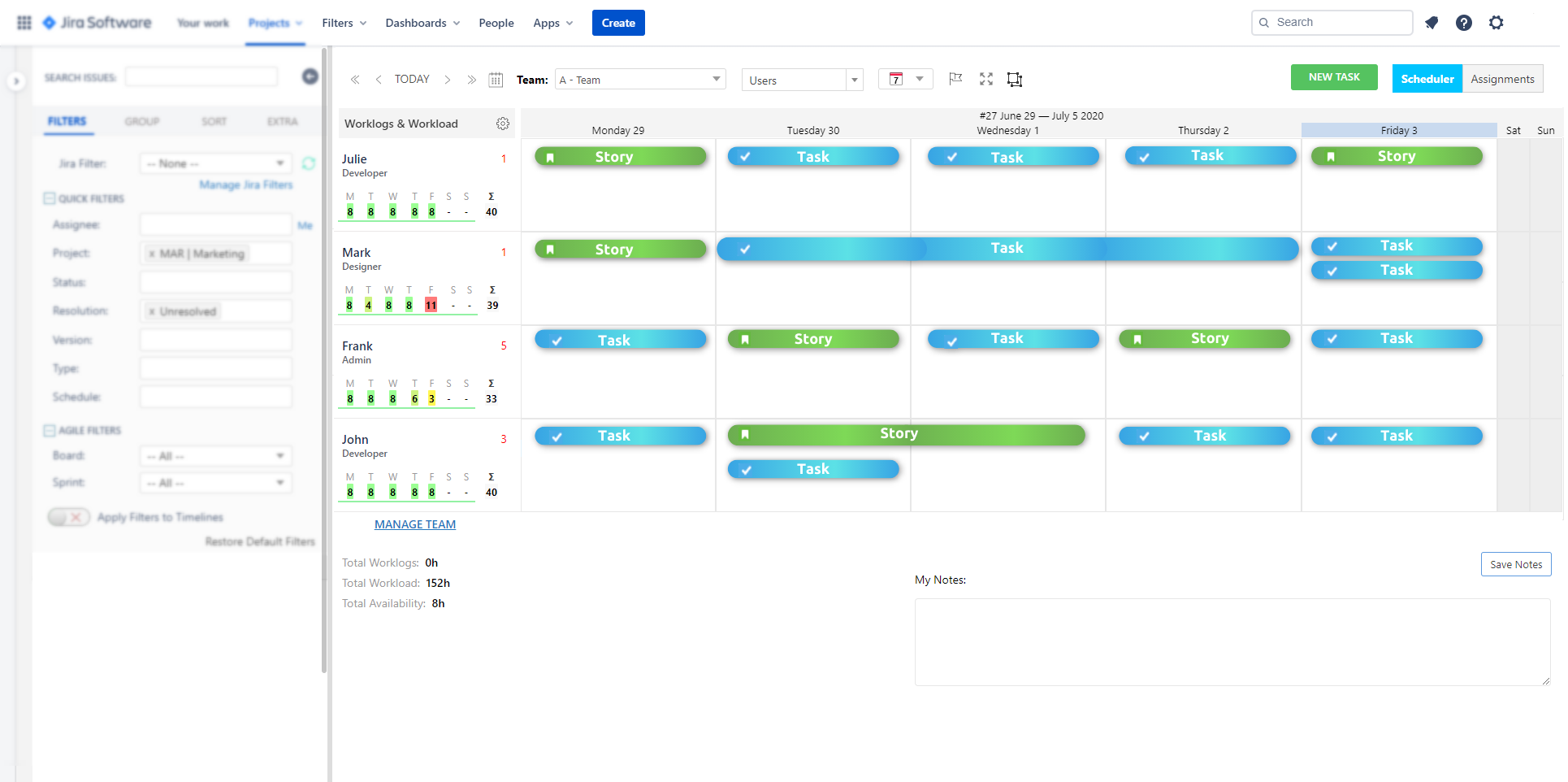Screen dimensions: 1568x782
Task: Open the Team dropdown showing A - Team
Action: coord(640,80)
